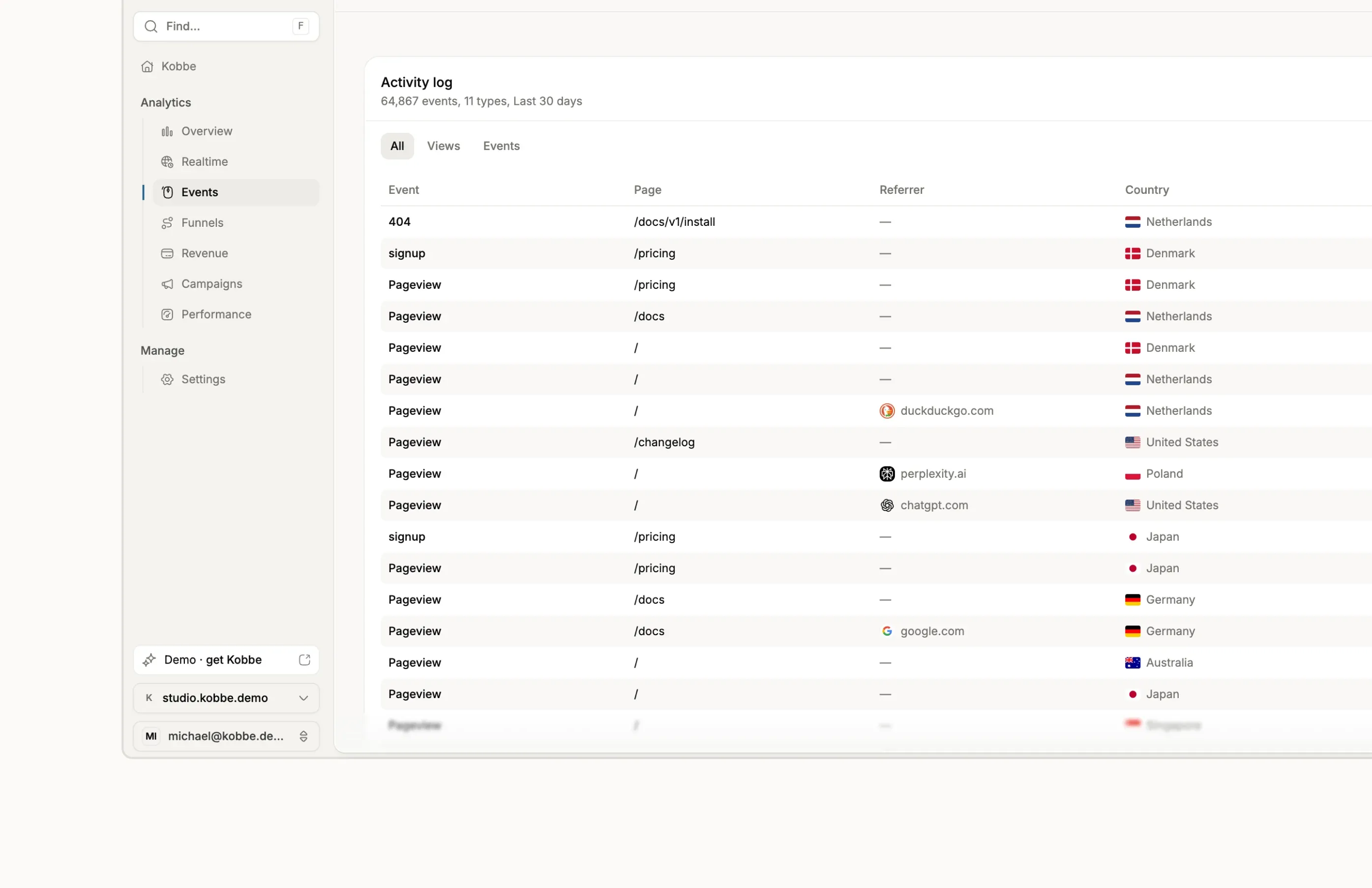
Task: Click the Kobbe home link
Action: tap(226, 66)
